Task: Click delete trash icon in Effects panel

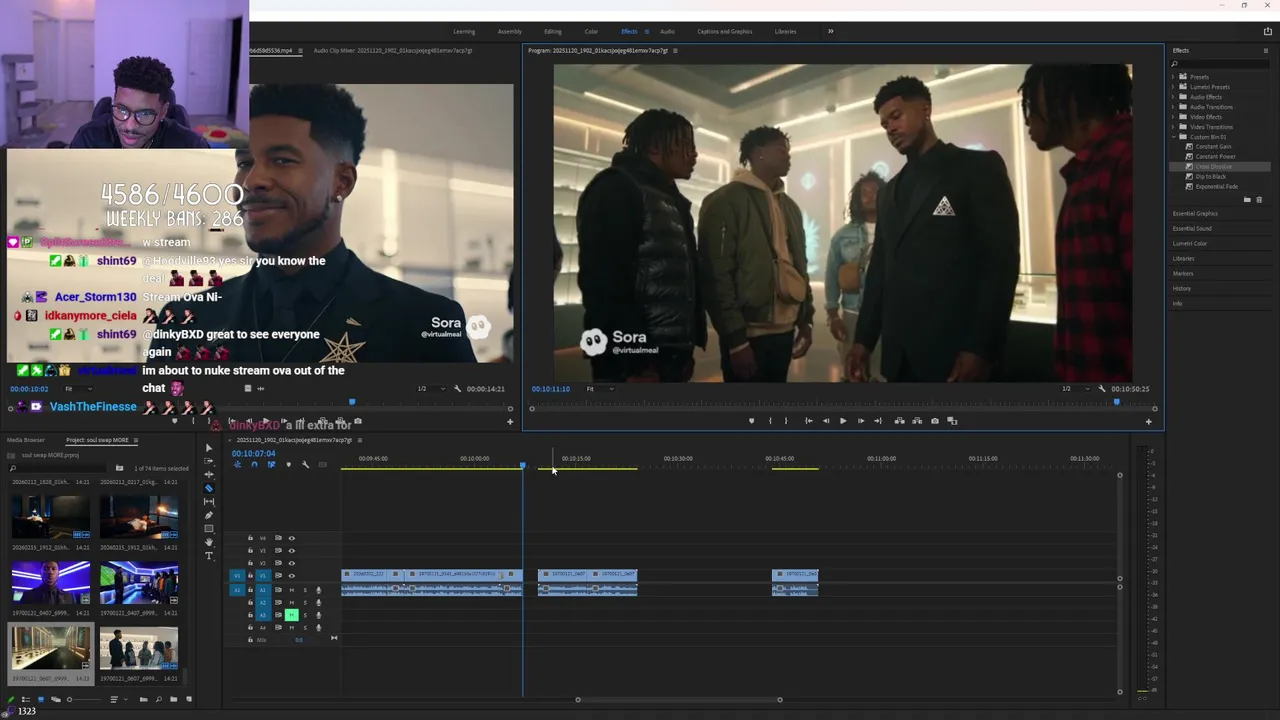Action: 1259,200
